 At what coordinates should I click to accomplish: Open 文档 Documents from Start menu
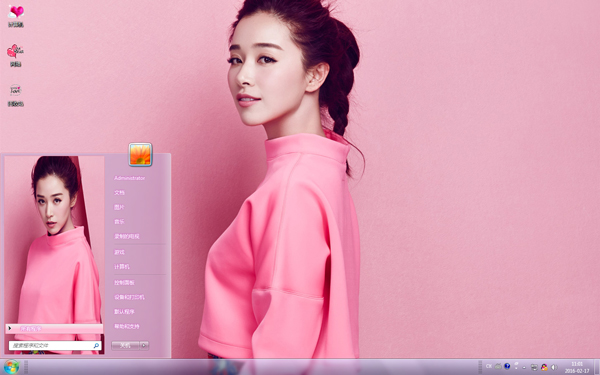(x=119, y=192)
